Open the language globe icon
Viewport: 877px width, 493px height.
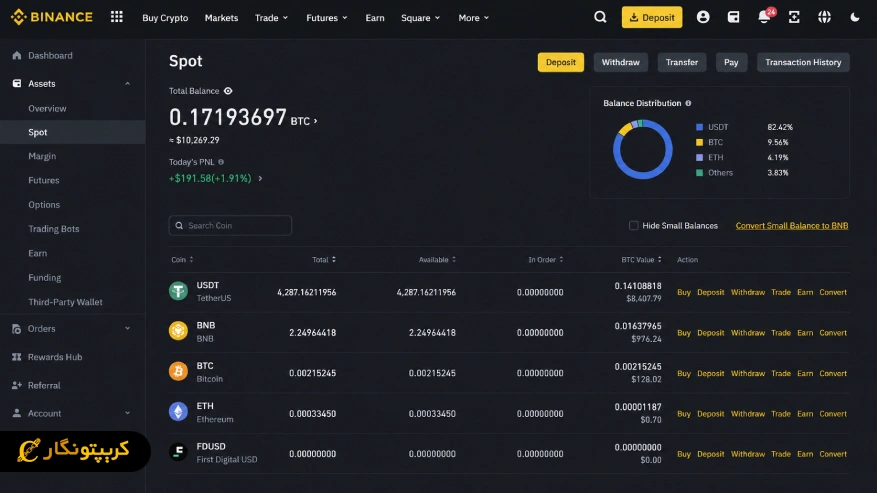coord(824,17)
